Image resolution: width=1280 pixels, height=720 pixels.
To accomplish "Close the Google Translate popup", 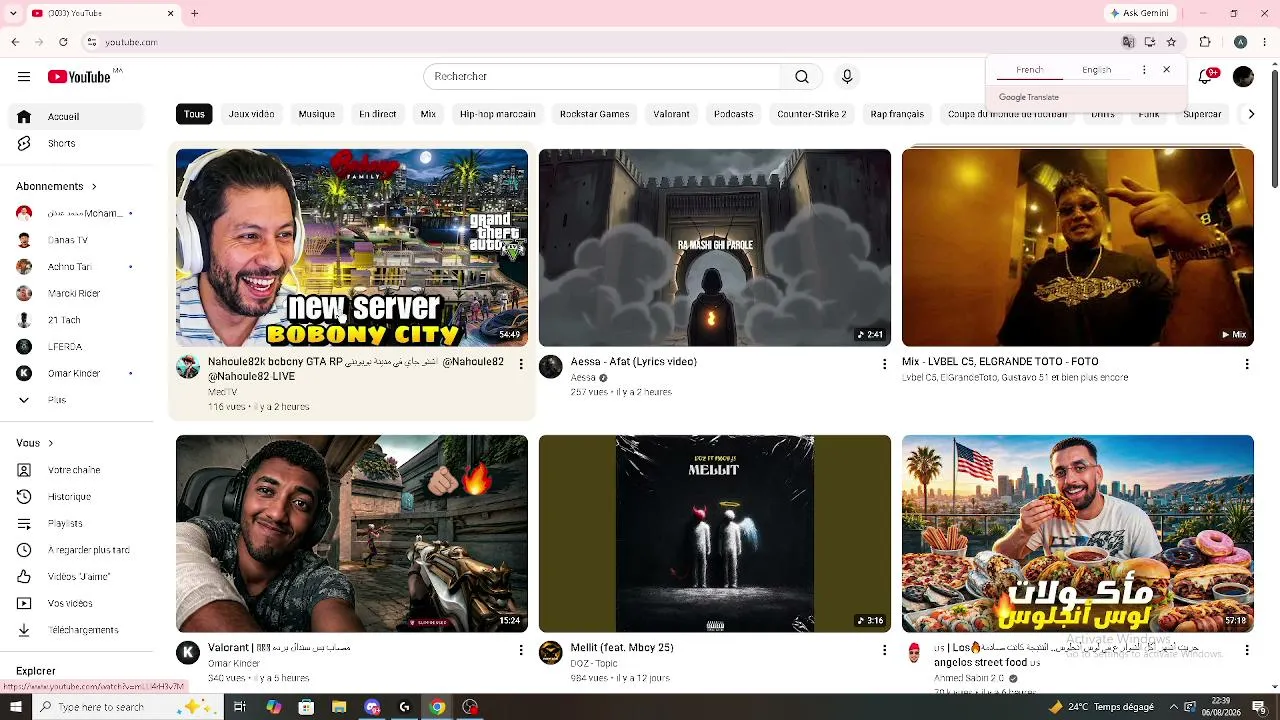I will pyautogui.click(x=1166, y=70).
